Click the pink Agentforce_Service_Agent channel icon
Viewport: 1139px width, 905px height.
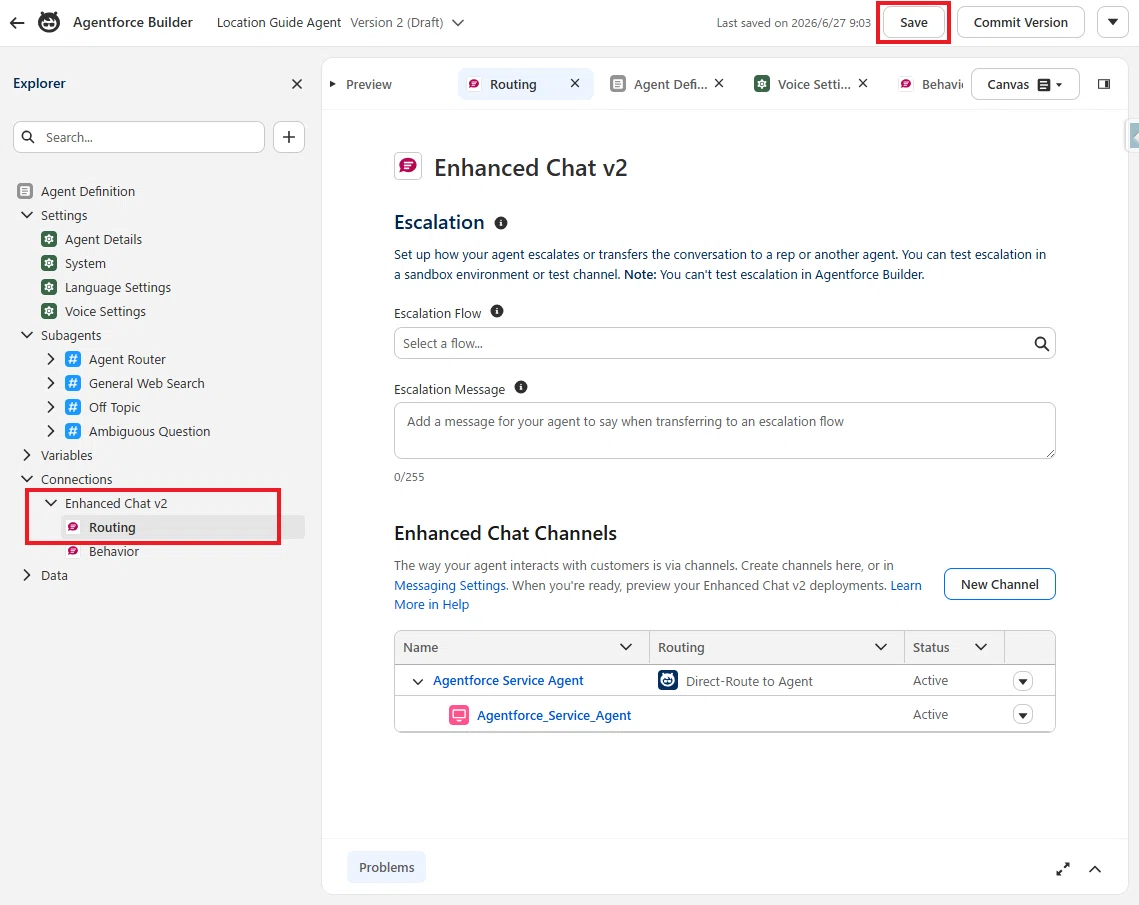click(458, 715)
